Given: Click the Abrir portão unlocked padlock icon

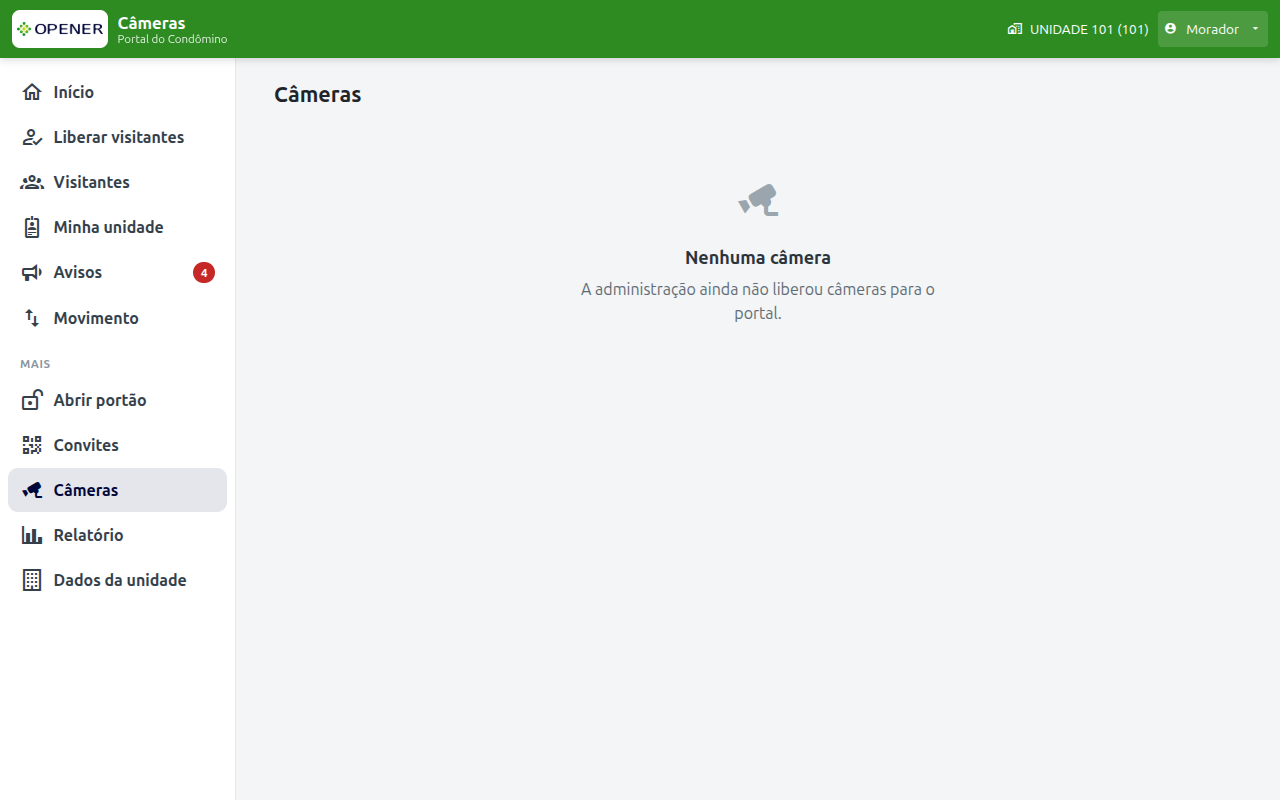Looking at the screenshot, I should (32, 400).
